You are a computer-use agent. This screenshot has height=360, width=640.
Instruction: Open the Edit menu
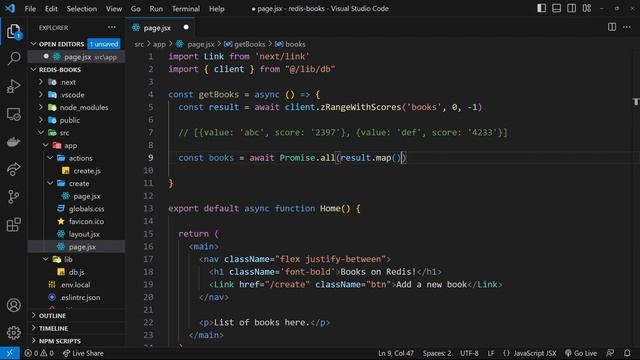[51, 9]
